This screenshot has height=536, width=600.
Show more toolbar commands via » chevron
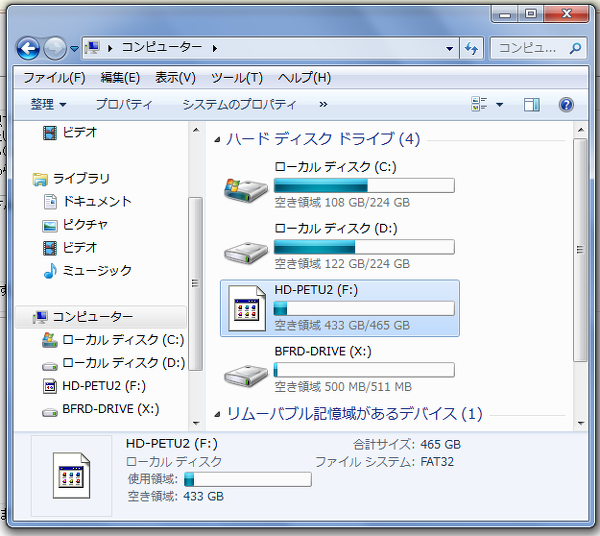323,104
